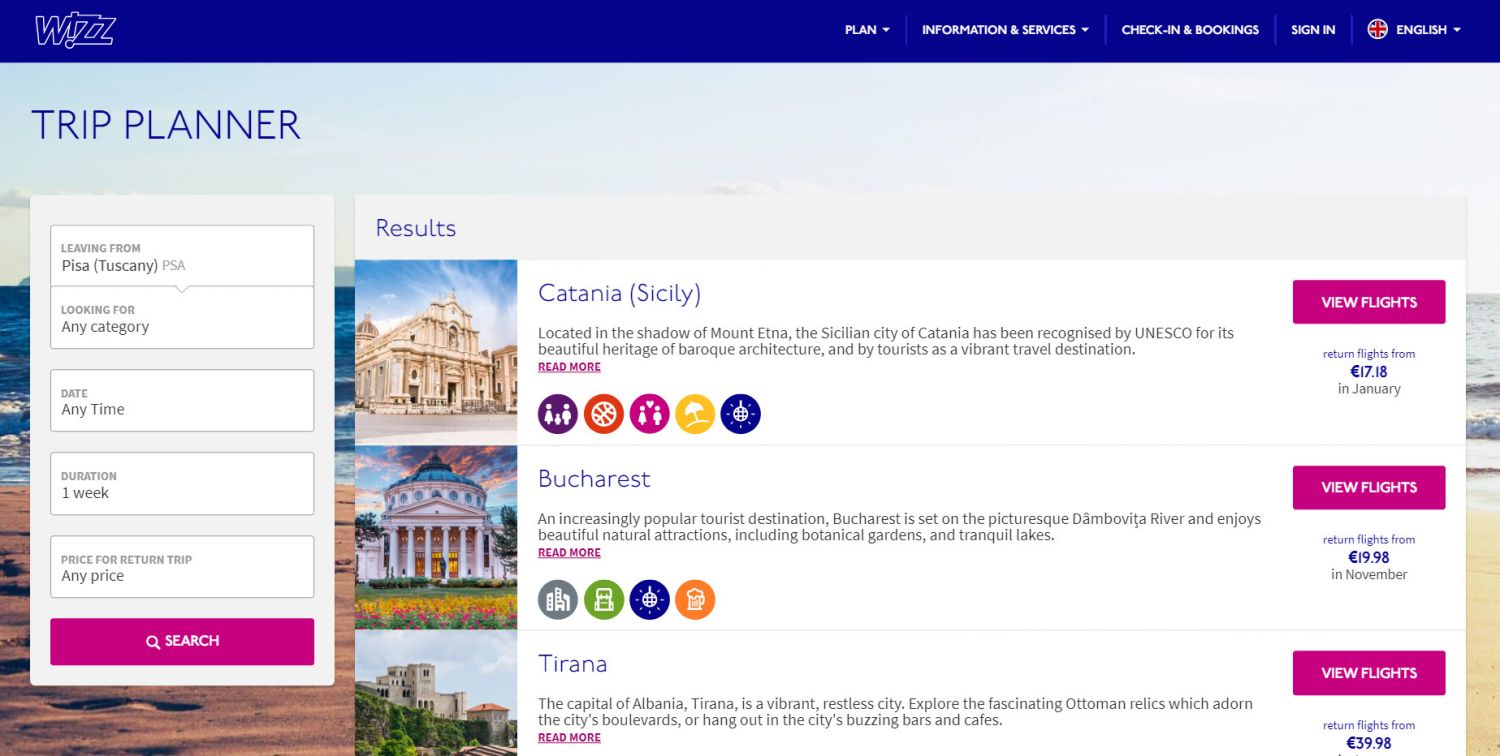Click the Catania cathedral thumbnail
The image size is (1500, 756).
(x=436, y=352)
